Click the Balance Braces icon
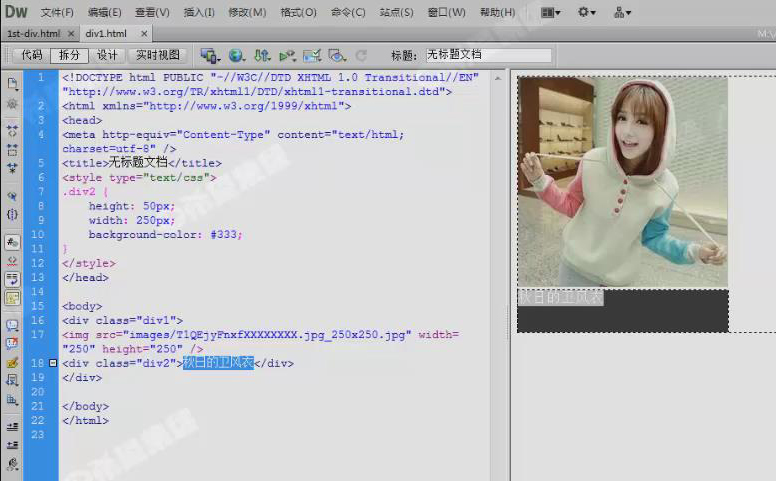This screenshot has height=481, width=776. [x=12, y=214]
